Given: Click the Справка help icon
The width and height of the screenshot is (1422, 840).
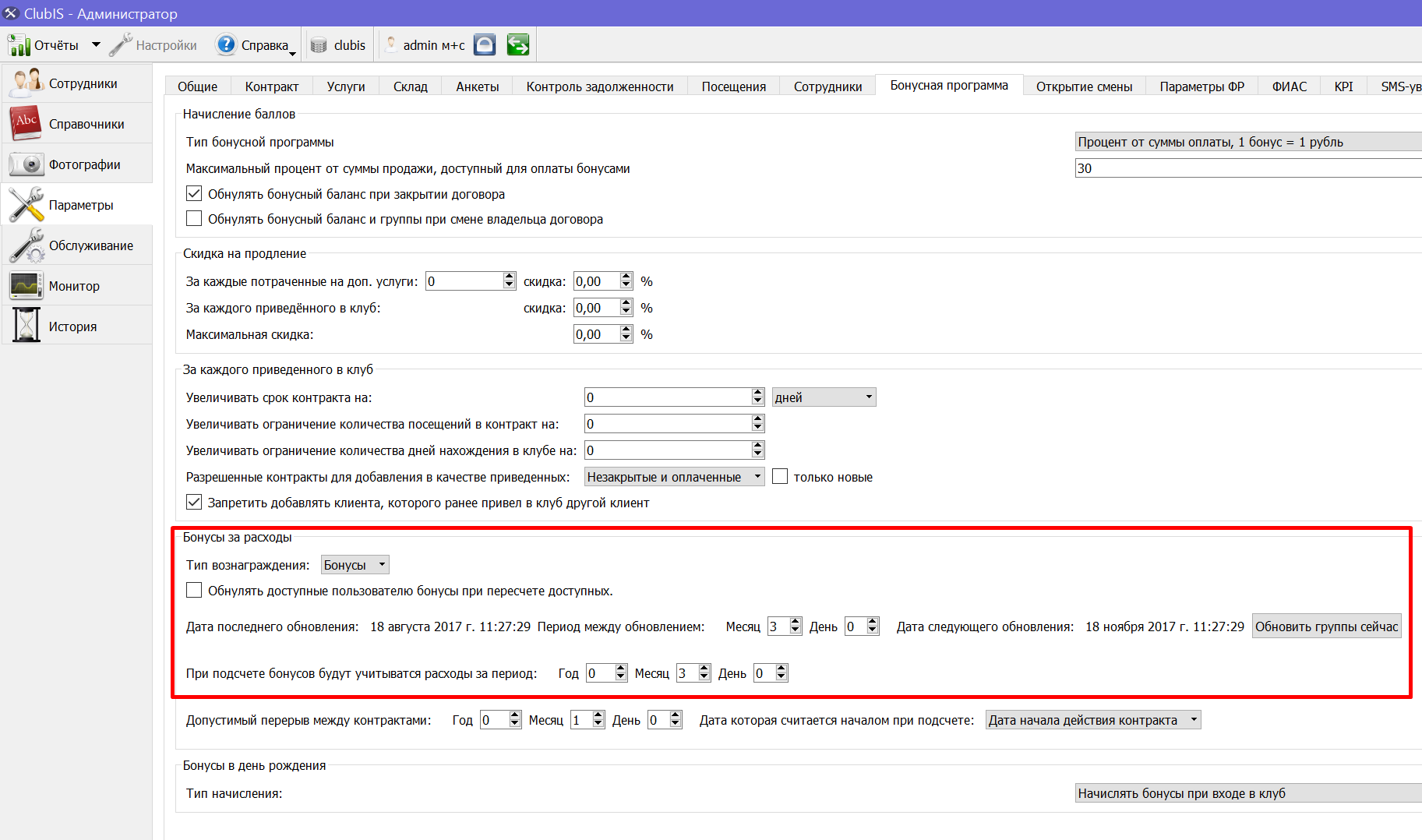Looking at the screenshot, I should pos(225,44).
